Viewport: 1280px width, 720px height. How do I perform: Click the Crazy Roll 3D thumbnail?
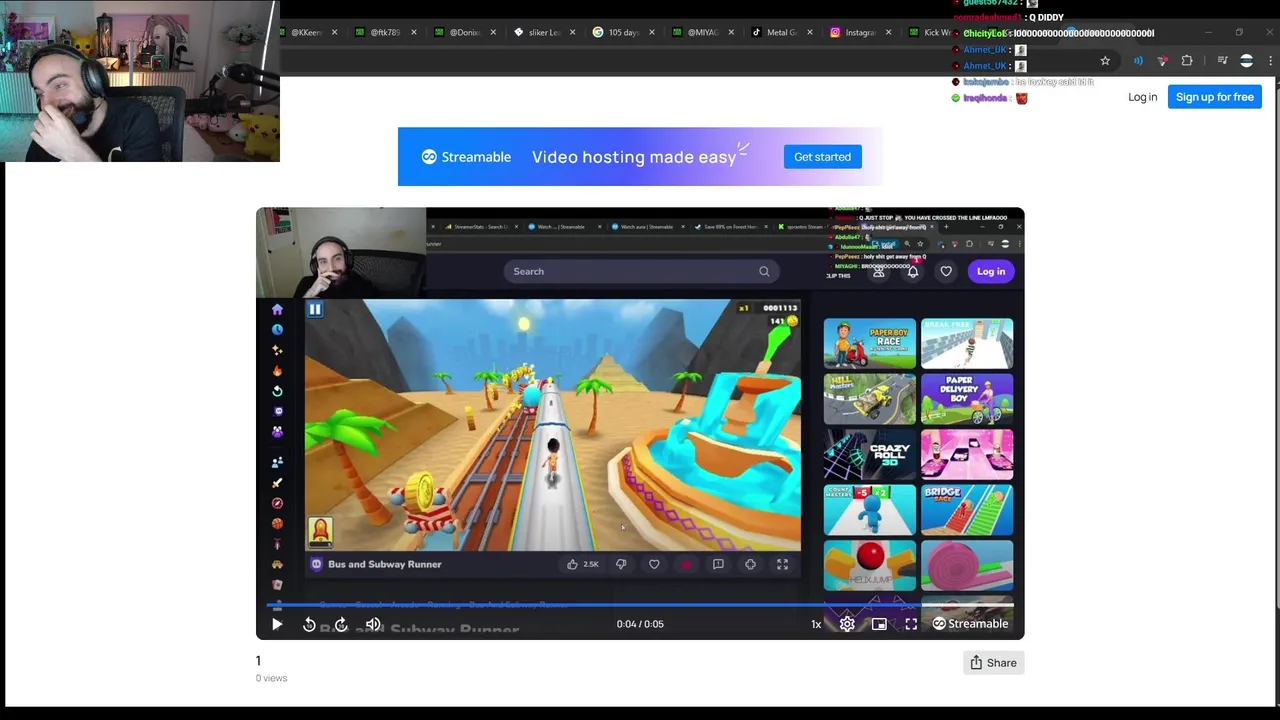[869, 455]
